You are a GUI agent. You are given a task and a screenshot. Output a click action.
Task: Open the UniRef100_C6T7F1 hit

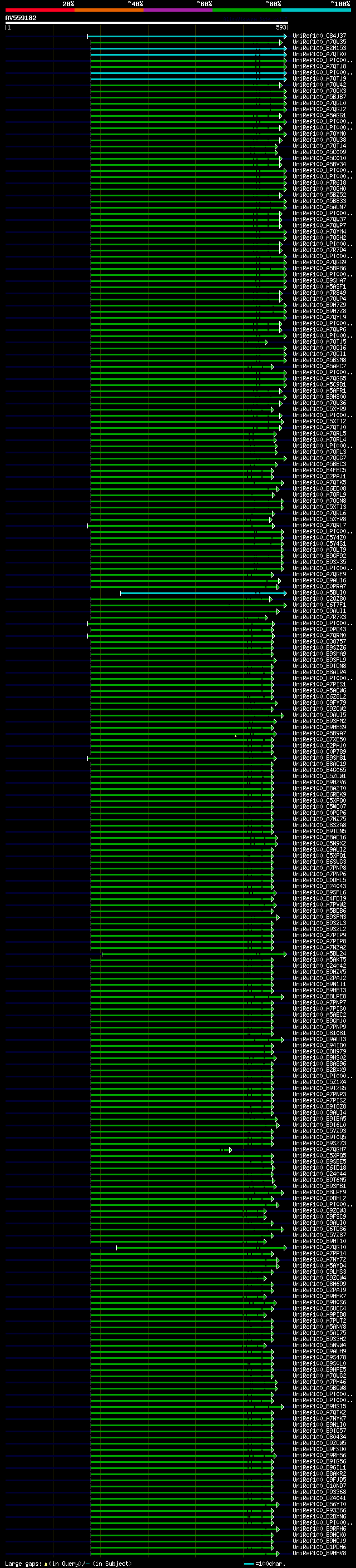(x=319, y=605)
